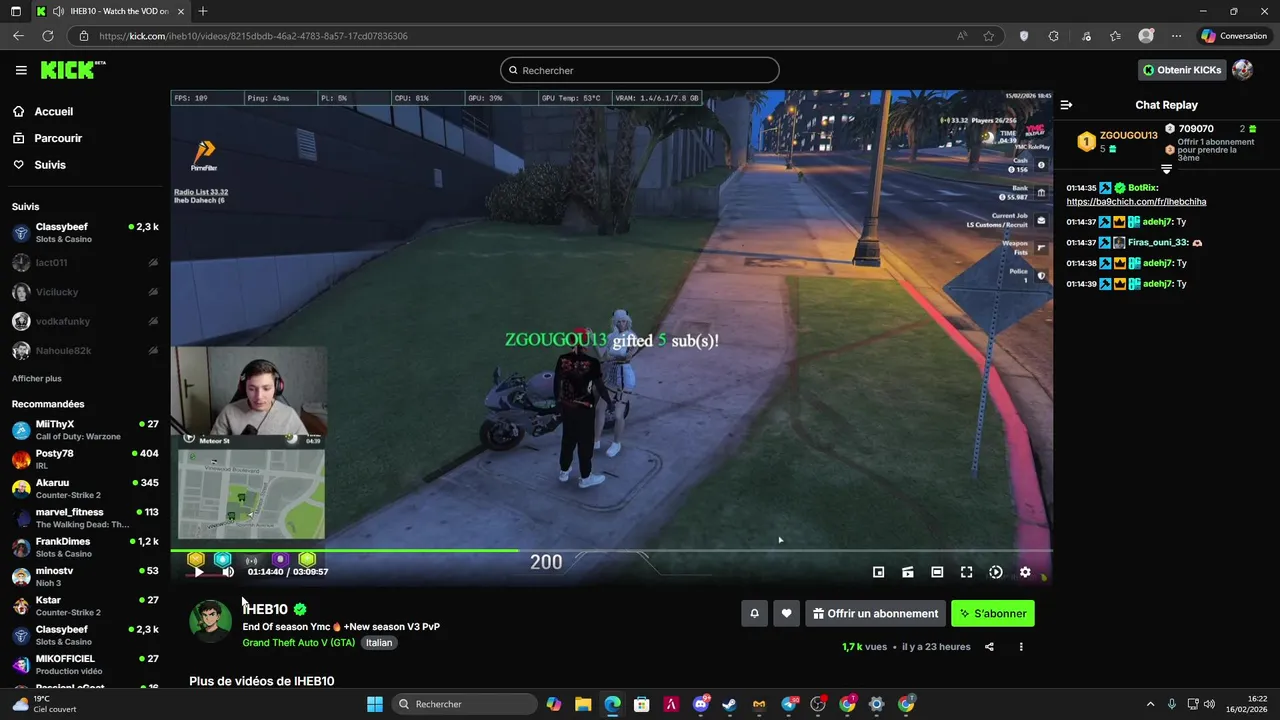Open marvel_fitness recommended channel
This screenshot has width=1280, height=720.
85,518
